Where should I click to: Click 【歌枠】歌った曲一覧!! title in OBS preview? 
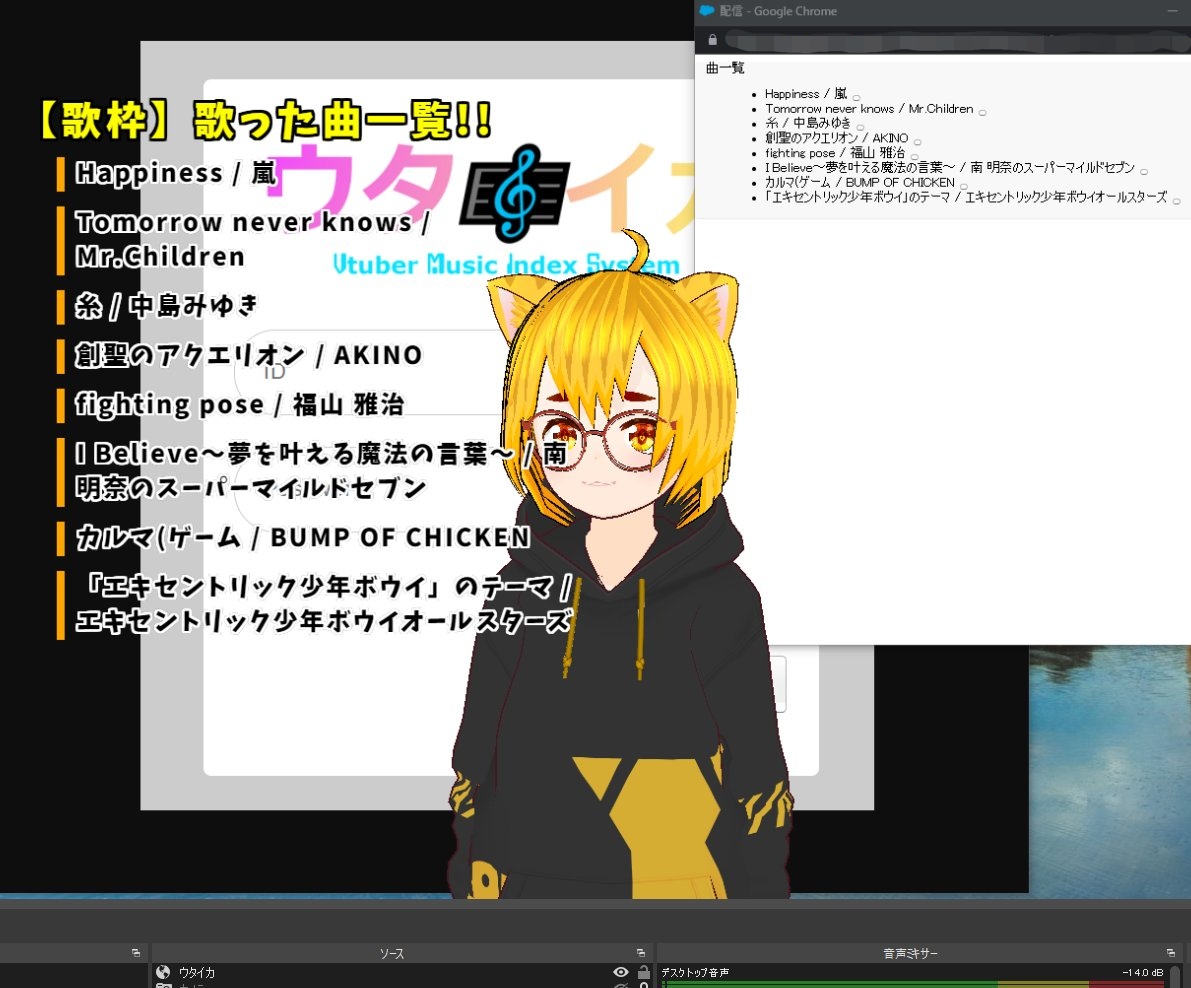coord(264,121)
